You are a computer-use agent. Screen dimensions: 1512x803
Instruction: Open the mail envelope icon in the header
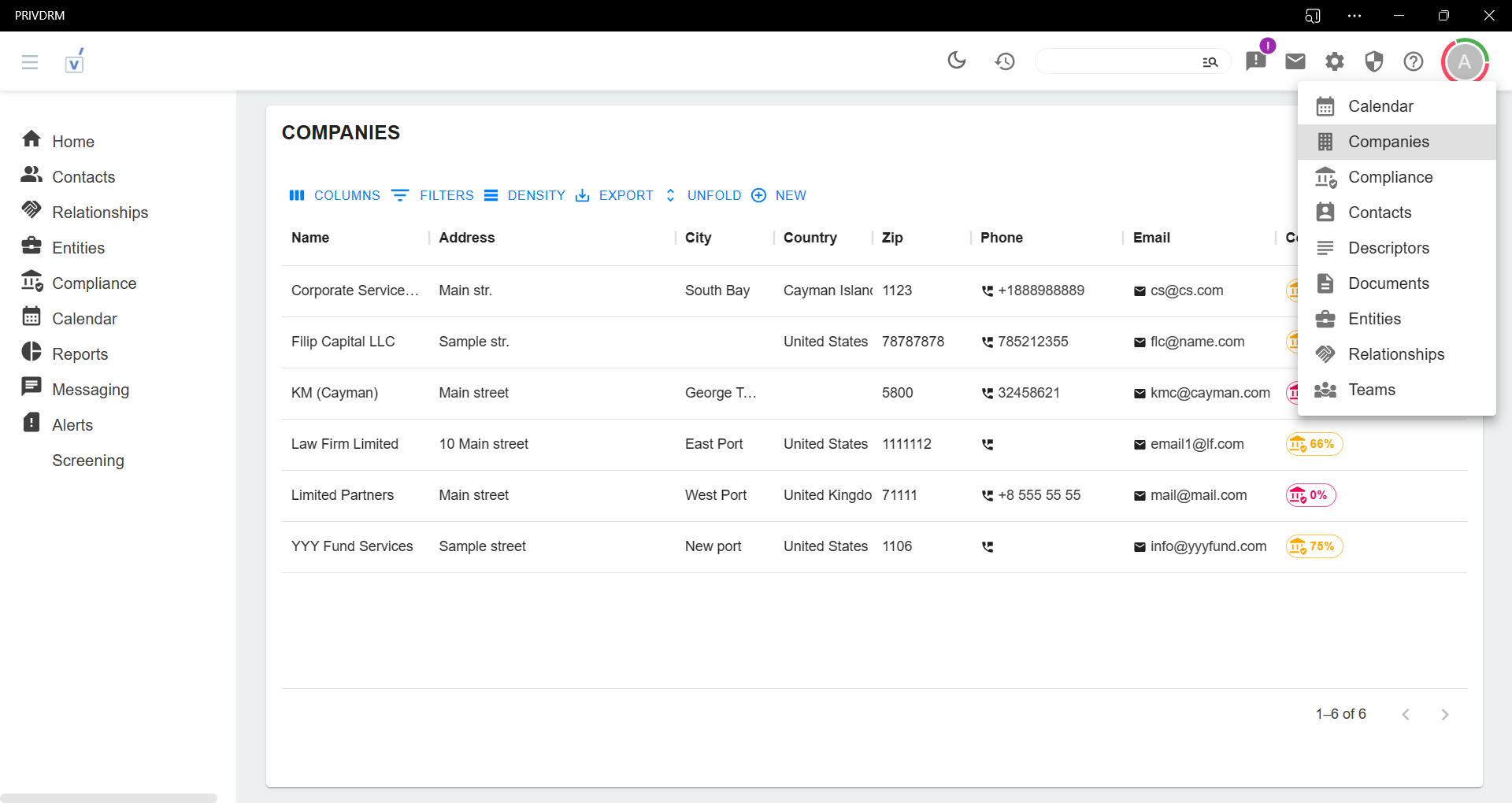click(x=1295, y=61)
